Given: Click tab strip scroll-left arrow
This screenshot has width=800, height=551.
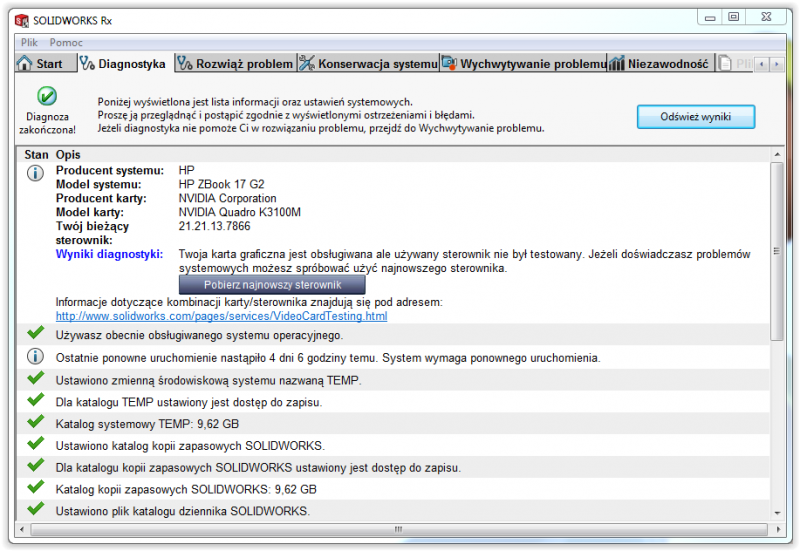Looking at the screenshot, I should click(762, 64).
